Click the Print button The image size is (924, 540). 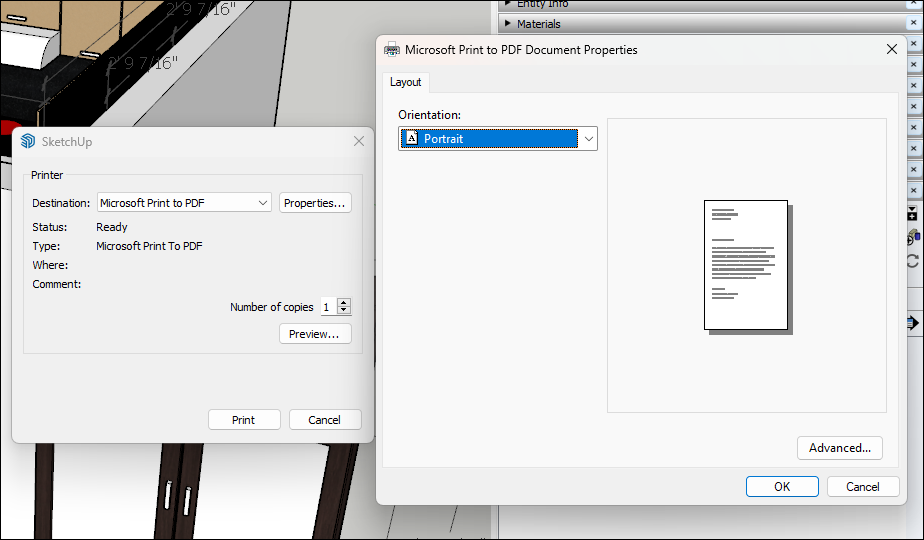244,420
